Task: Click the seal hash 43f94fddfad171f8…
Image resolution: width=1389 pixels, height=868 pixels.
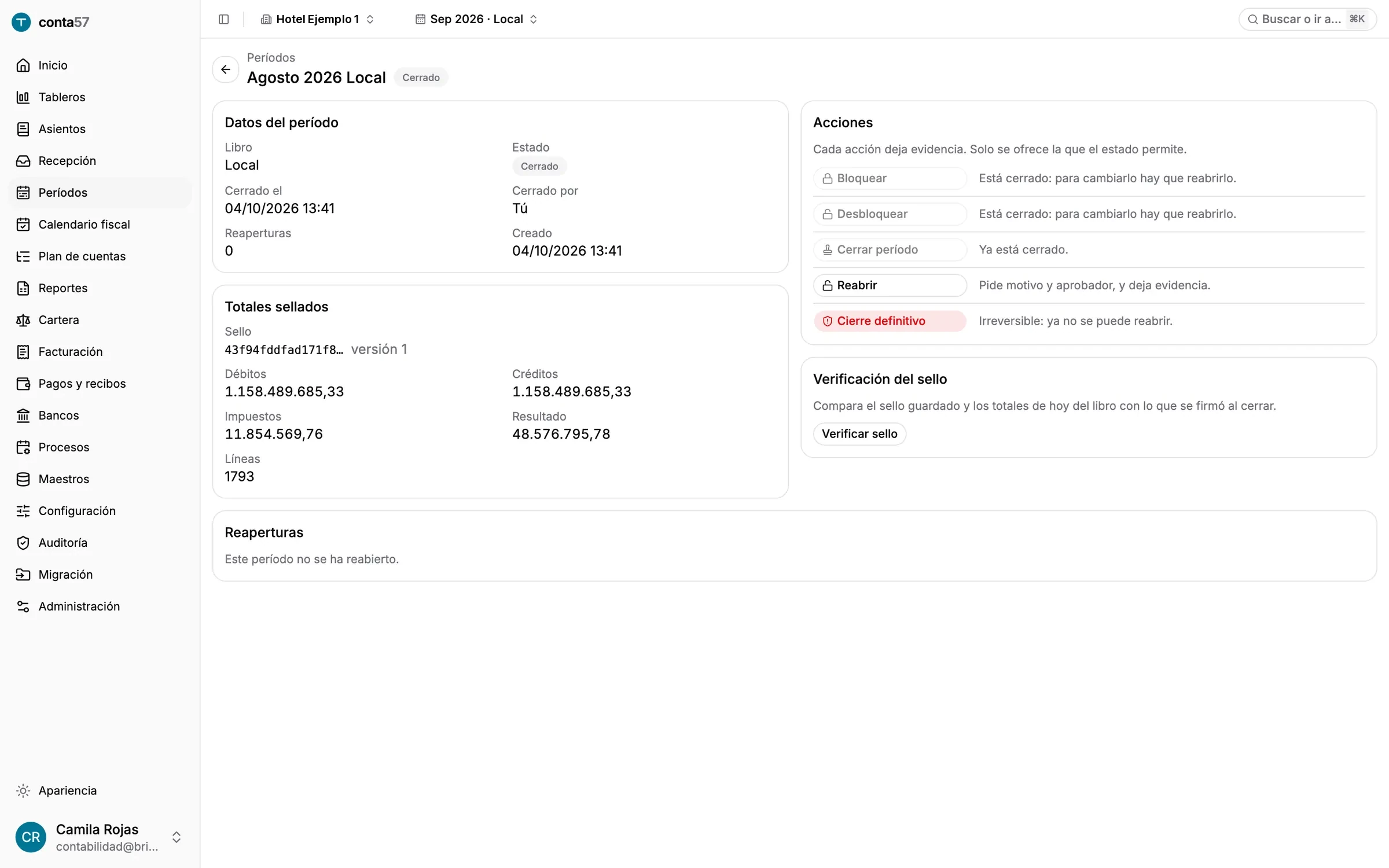Action: point(284,350)
